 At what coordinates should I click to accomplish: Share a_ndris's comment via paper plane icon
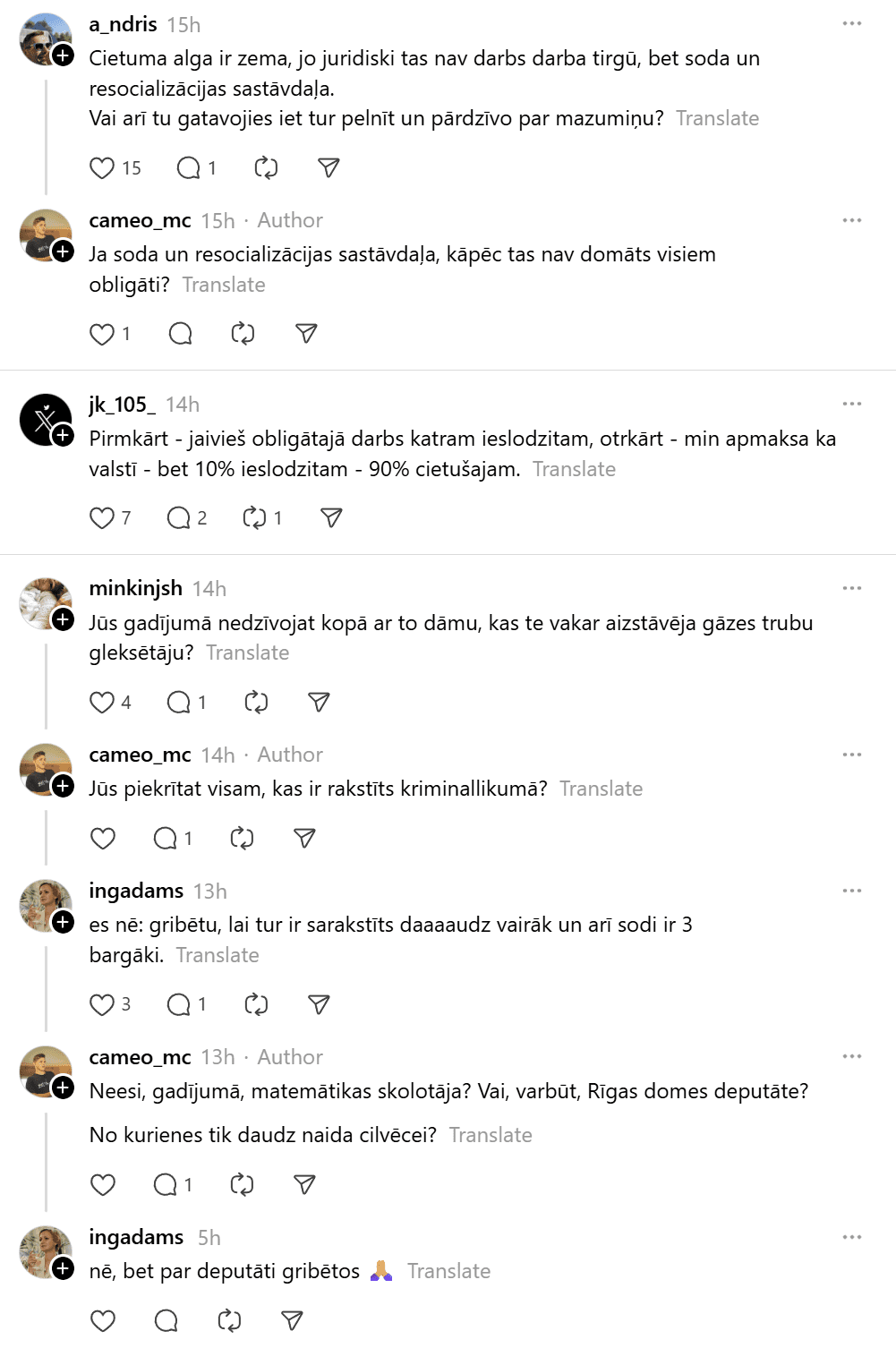coord(329,168)
